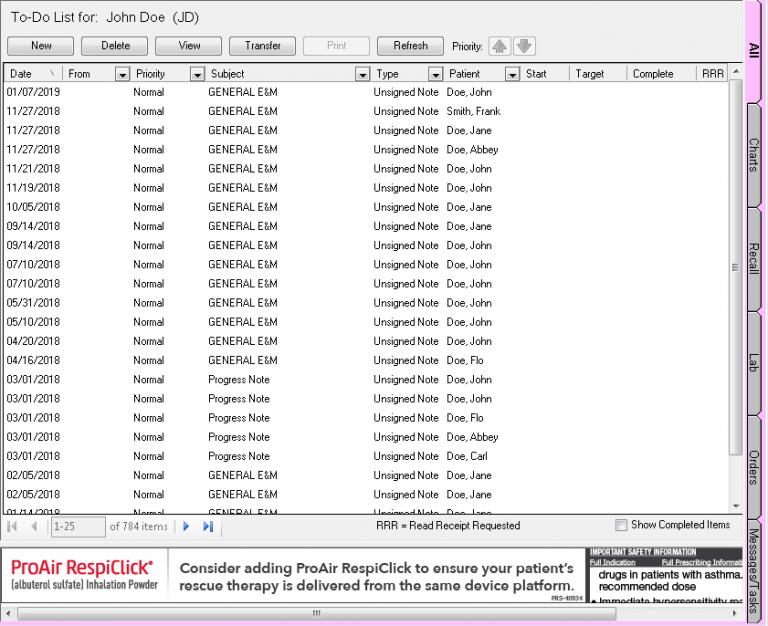Go to previous page of items
768x626 pixels.
34,526
